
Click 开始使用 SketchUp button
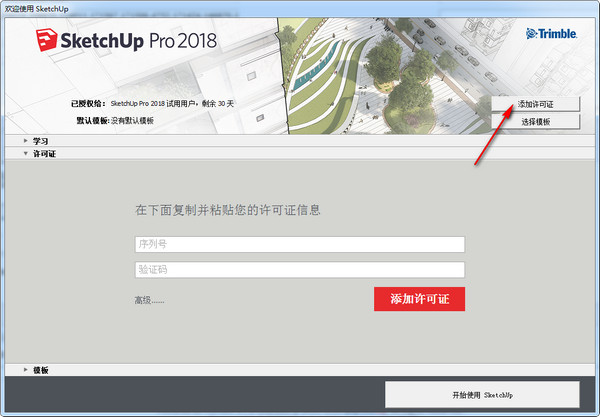coord(482,394)
